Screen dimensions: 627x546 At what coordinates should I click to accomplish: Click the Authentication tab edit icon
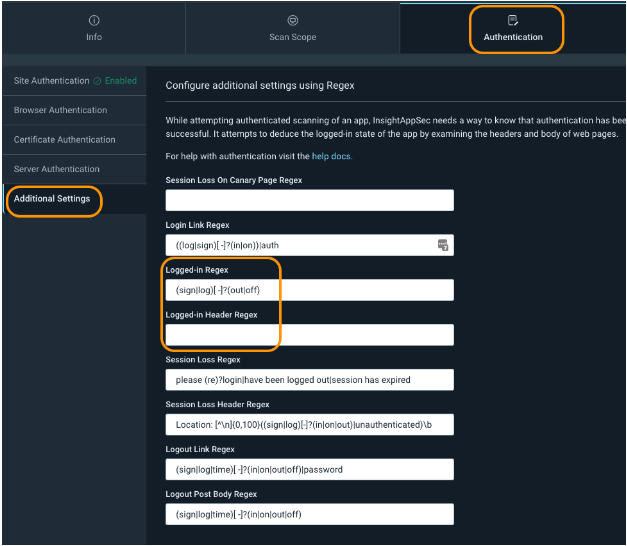point(513,20)
